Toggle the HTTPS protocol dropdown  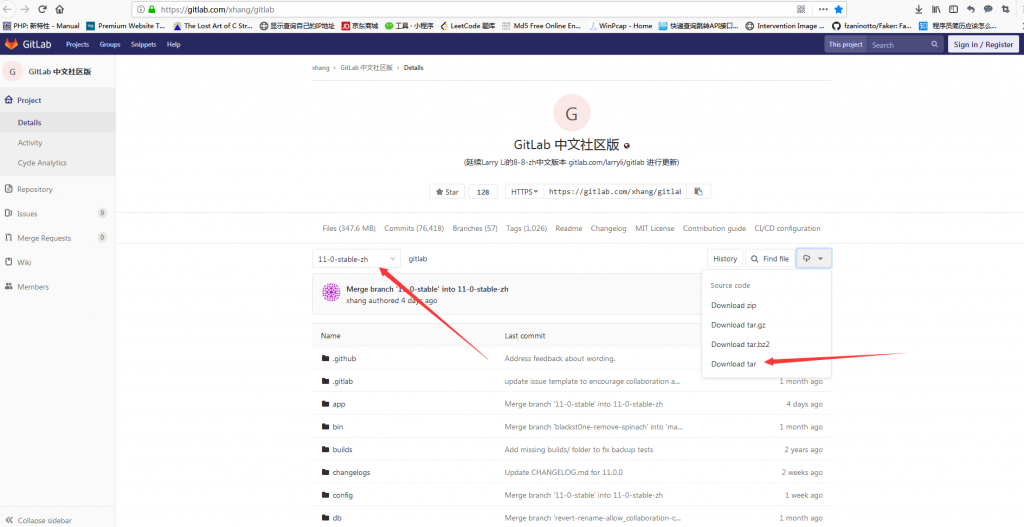(524, 192)
